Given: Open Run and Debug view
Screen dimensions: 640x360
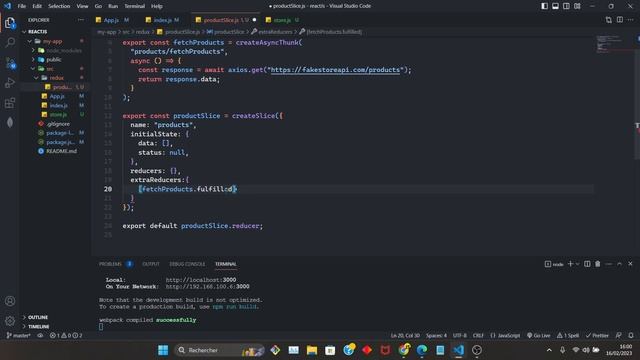Looking at the screenshot, I should (10, 82).
